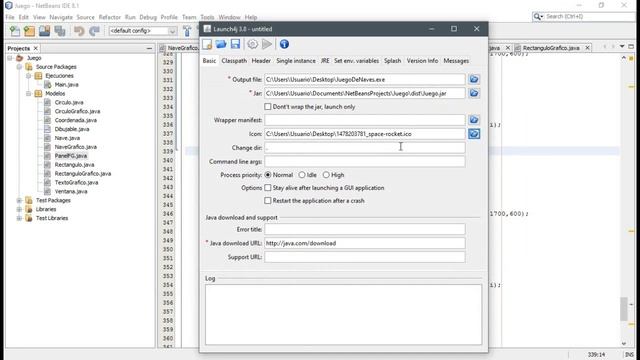Open the Splash tab
The height and width of the screenshot is (360, 640).
(392, 60)
